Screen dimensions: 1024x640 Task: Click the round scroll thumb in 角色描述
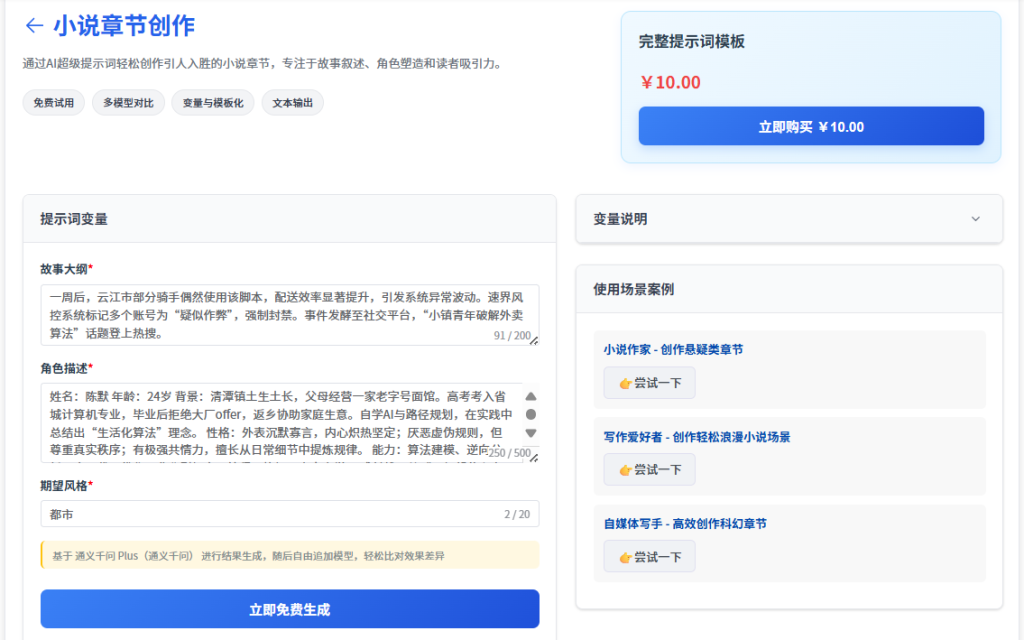531,414
